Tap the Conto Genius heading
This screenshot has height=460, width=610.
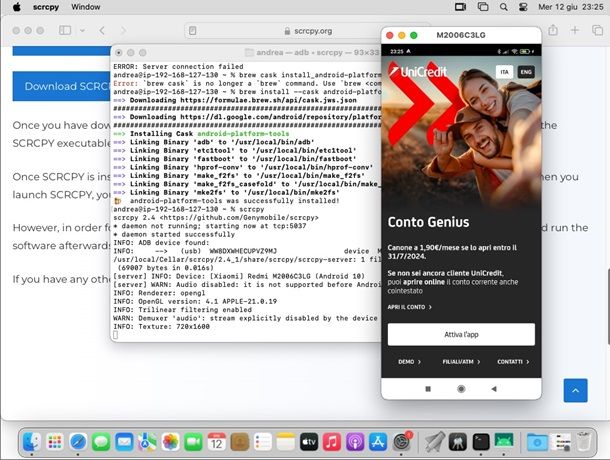428,222
